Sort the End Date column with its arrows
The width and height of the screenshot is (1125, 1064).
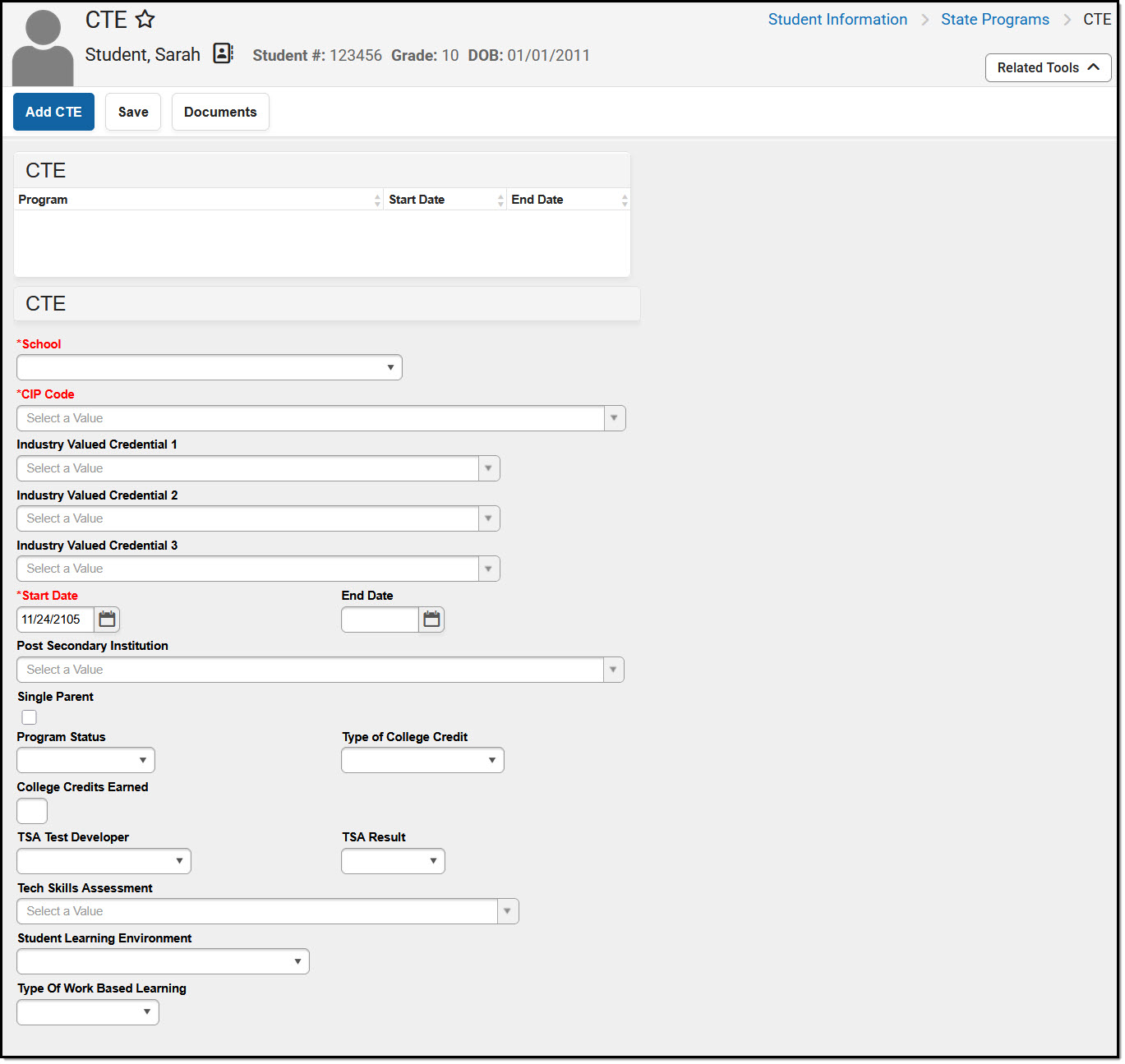click(625, 199)
